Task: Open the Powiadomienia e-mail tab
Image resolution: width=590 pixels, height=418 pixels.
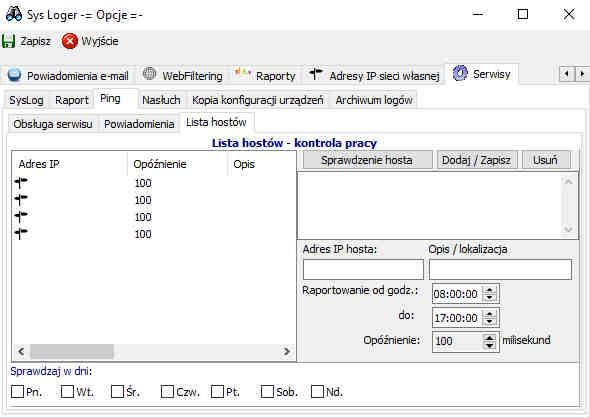Action: click(x=69, y=75)
